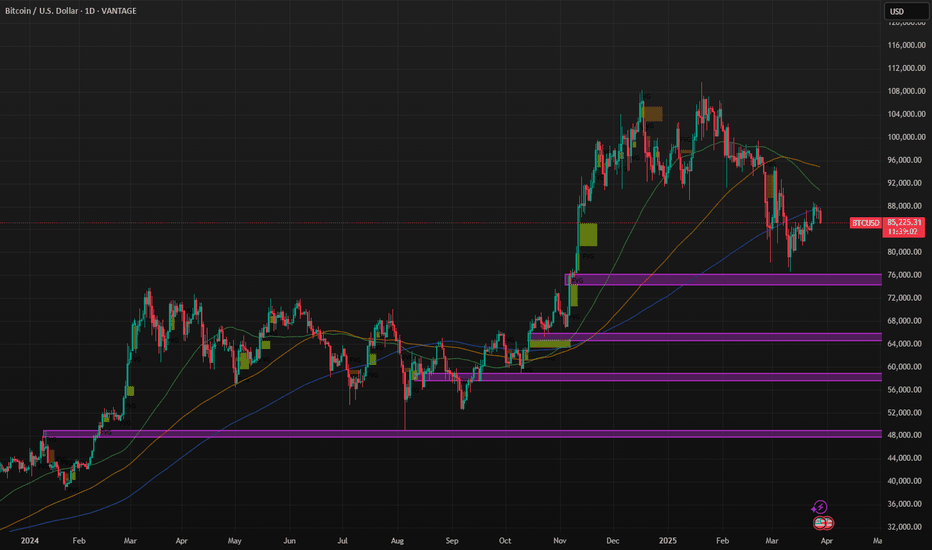Click the Nov label on time axis
This screenshot has width=932, height=550.
click(x=560, y=541)
